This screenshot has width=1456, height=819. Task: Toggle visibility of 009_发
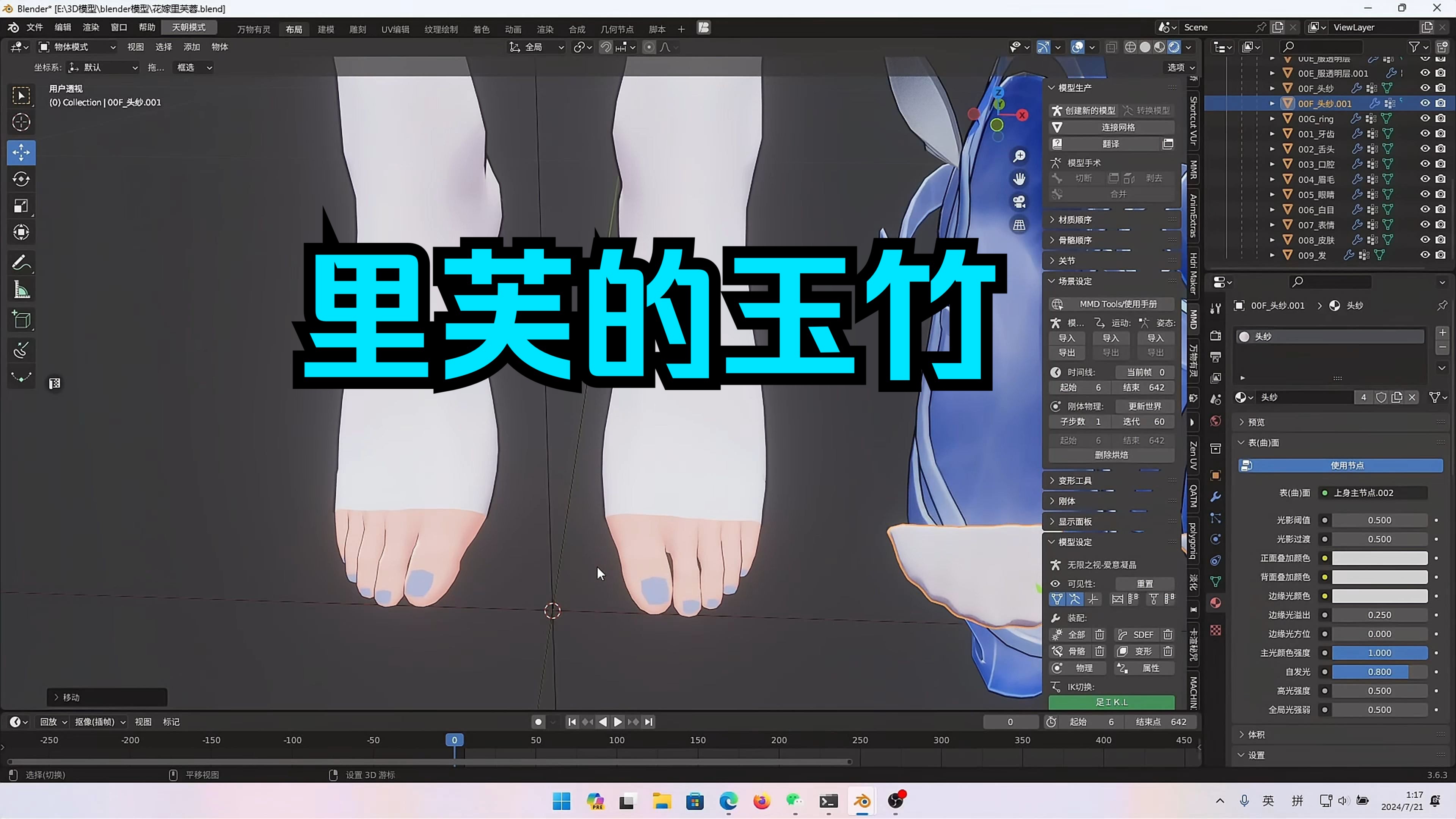pos(1425,255)
